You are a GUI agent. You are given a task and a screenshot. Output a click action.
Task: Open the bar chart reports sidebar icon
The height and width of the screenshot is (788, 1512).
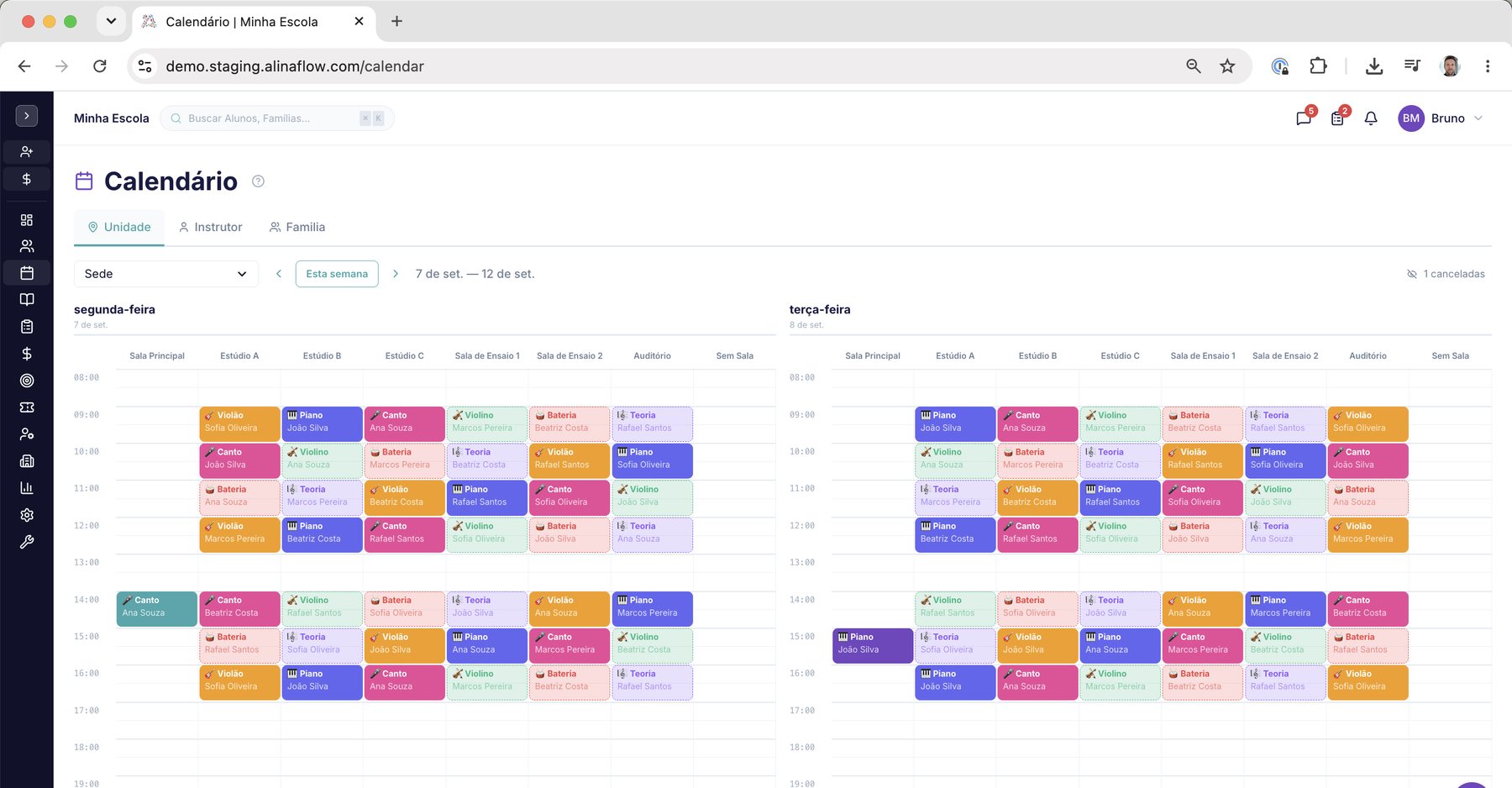pyautogui.click(x=27, y=488)
